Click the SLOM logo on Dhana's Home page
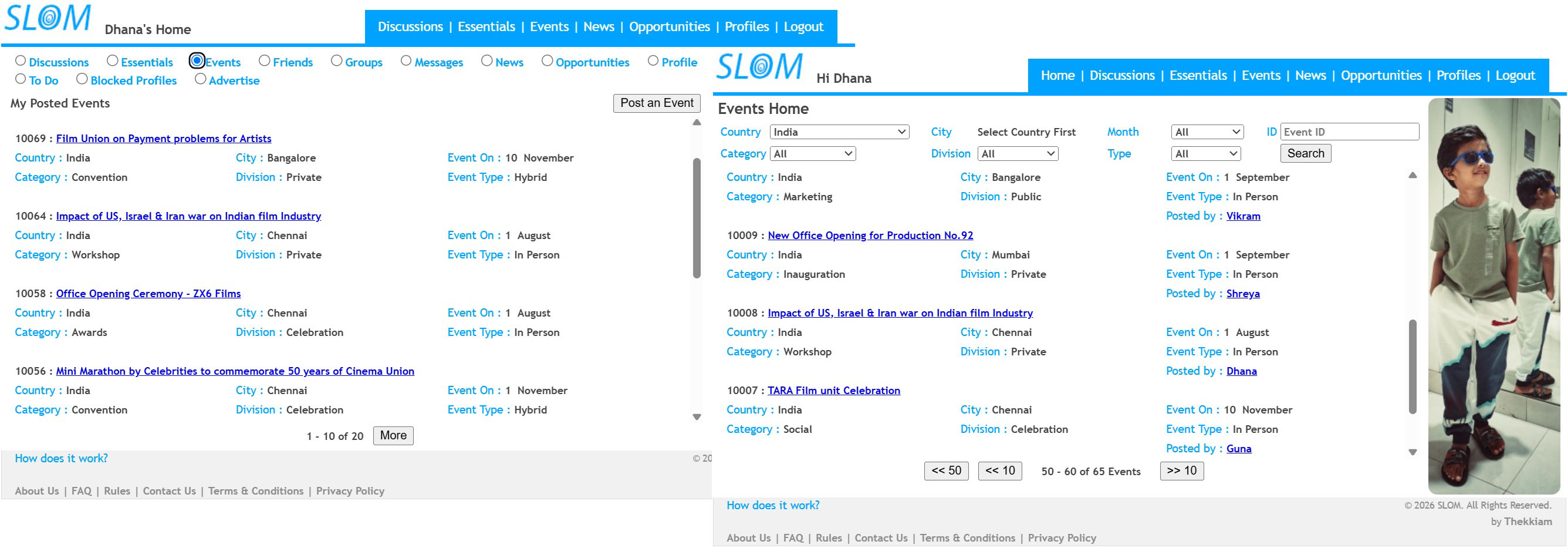 48,18
